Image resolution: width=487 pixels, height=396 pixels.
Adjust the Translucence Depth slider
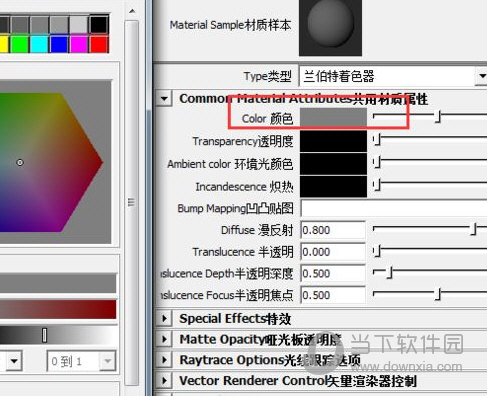(x=390, y=272)
